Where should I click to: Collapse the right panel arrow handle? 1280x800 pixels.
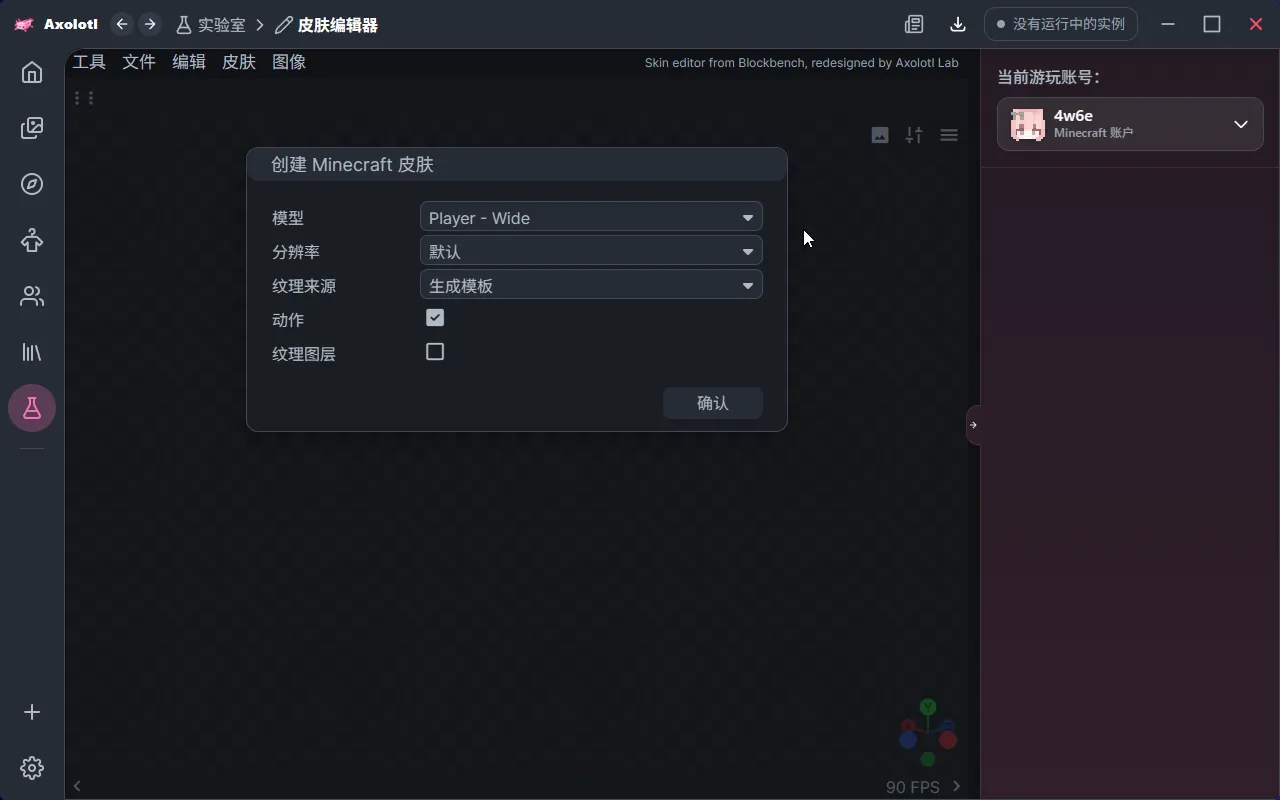pos(973,425)
